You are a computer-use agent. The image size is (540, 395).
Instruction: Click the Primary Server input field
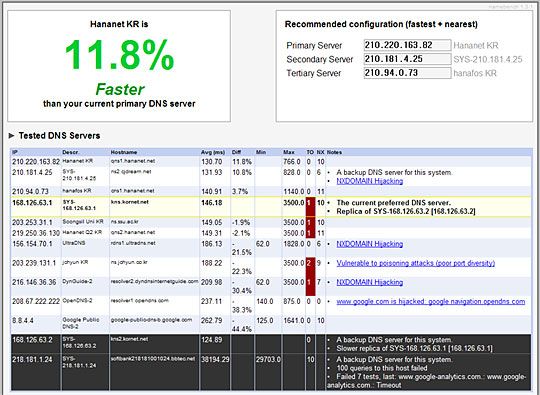(407, 45)
